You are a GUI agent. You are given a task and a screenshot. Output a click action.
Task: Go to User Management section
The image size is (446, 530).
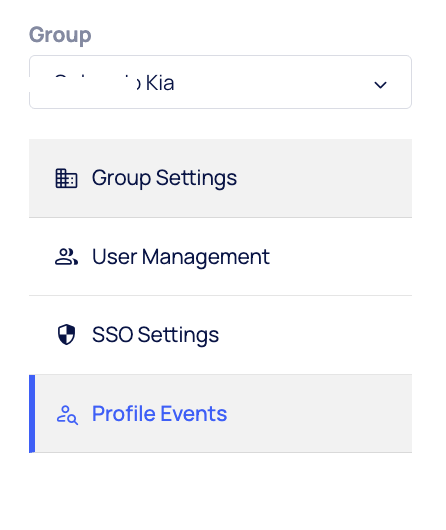tap(220, 257)
